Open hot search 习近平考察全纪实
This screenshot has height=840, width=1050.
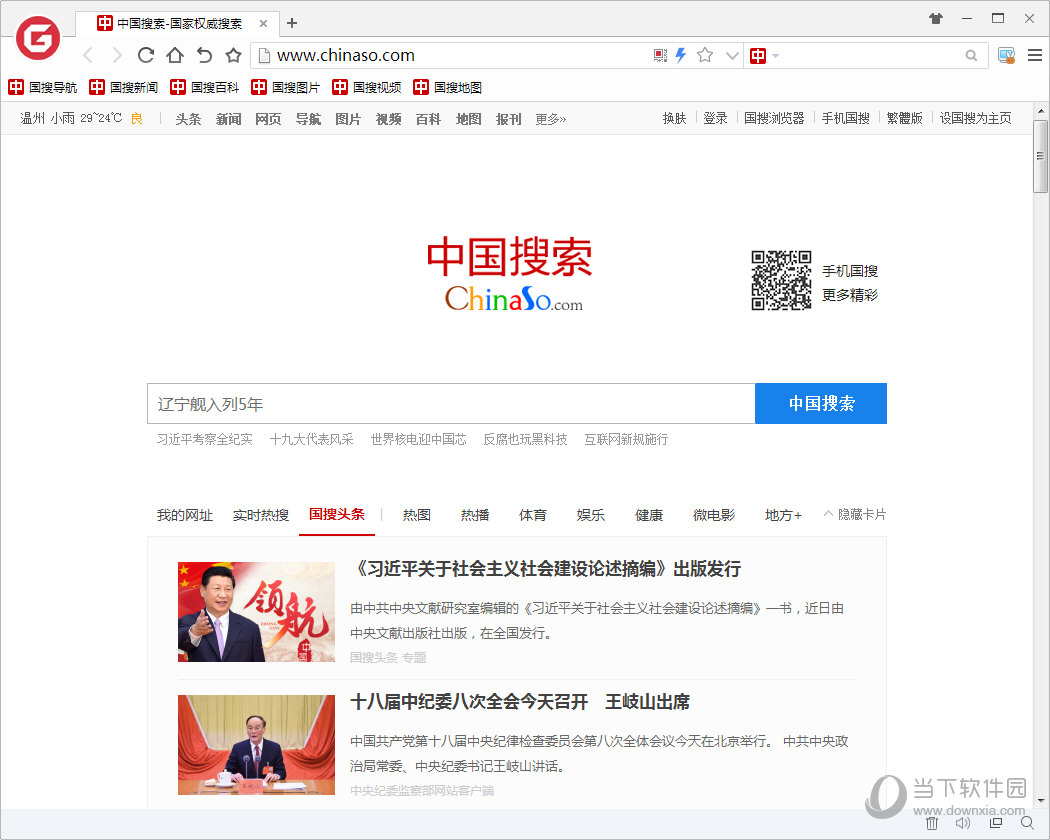pos(204,439)
